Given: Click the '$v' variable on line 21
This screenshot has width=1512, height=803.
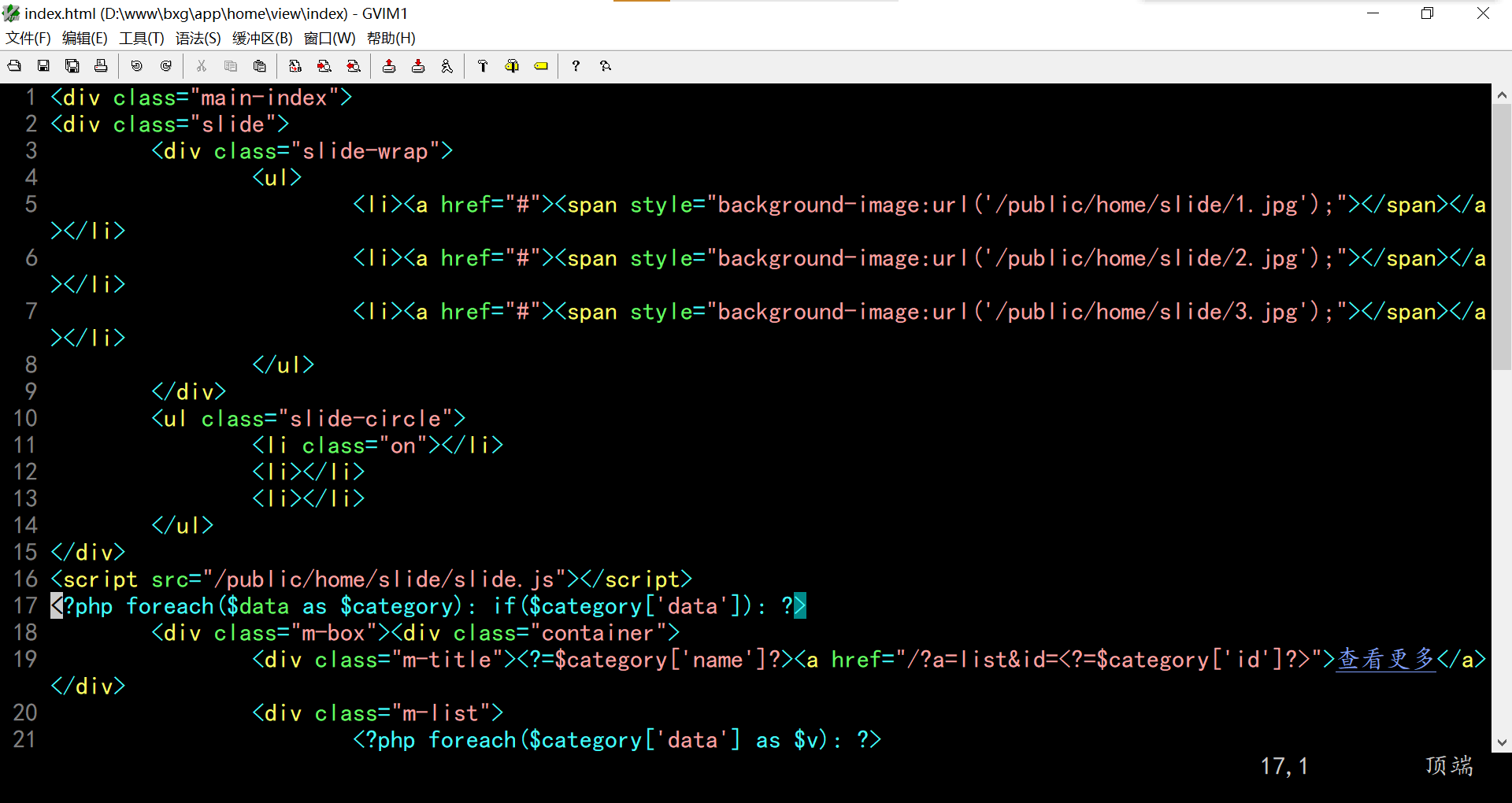Looking at the screenshot, I should coord(806,740).
